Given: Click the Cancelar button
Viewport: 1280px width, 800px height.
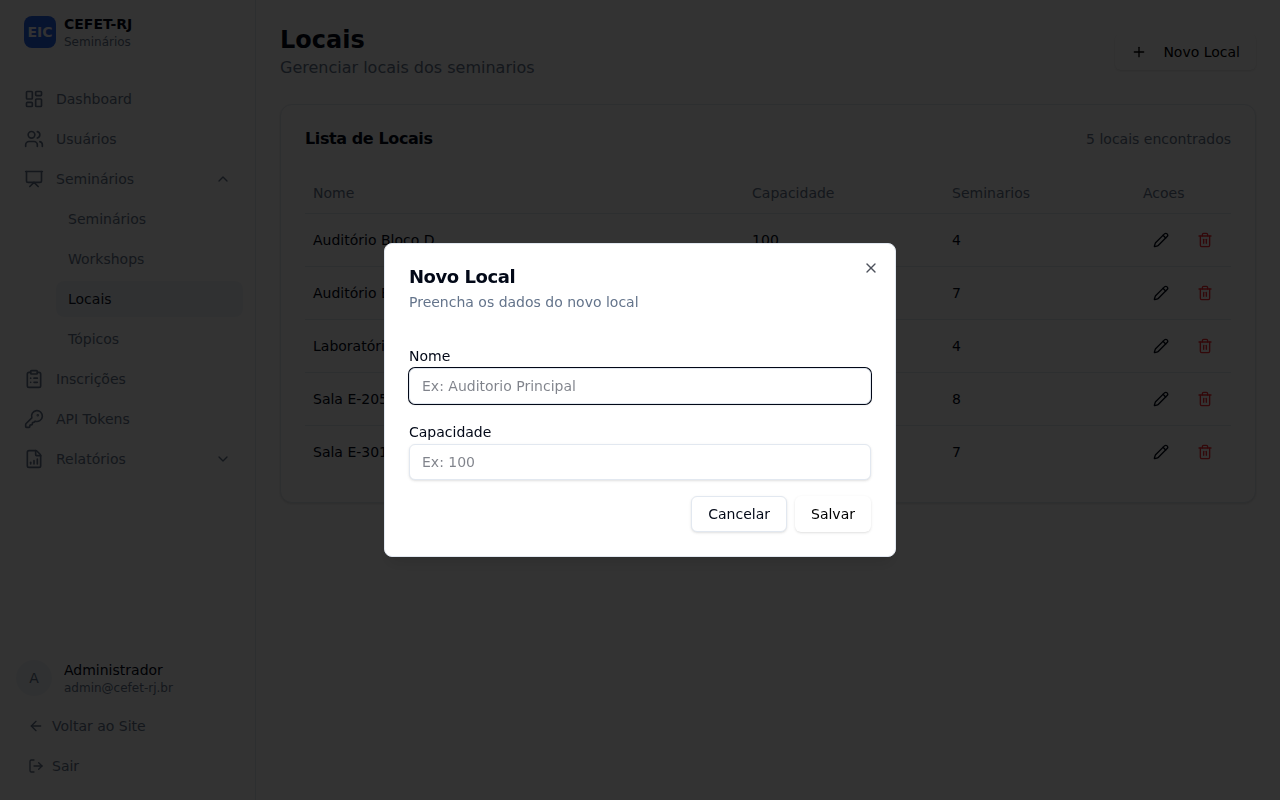Looking at the screenshot, I should (x=739, y=514).
